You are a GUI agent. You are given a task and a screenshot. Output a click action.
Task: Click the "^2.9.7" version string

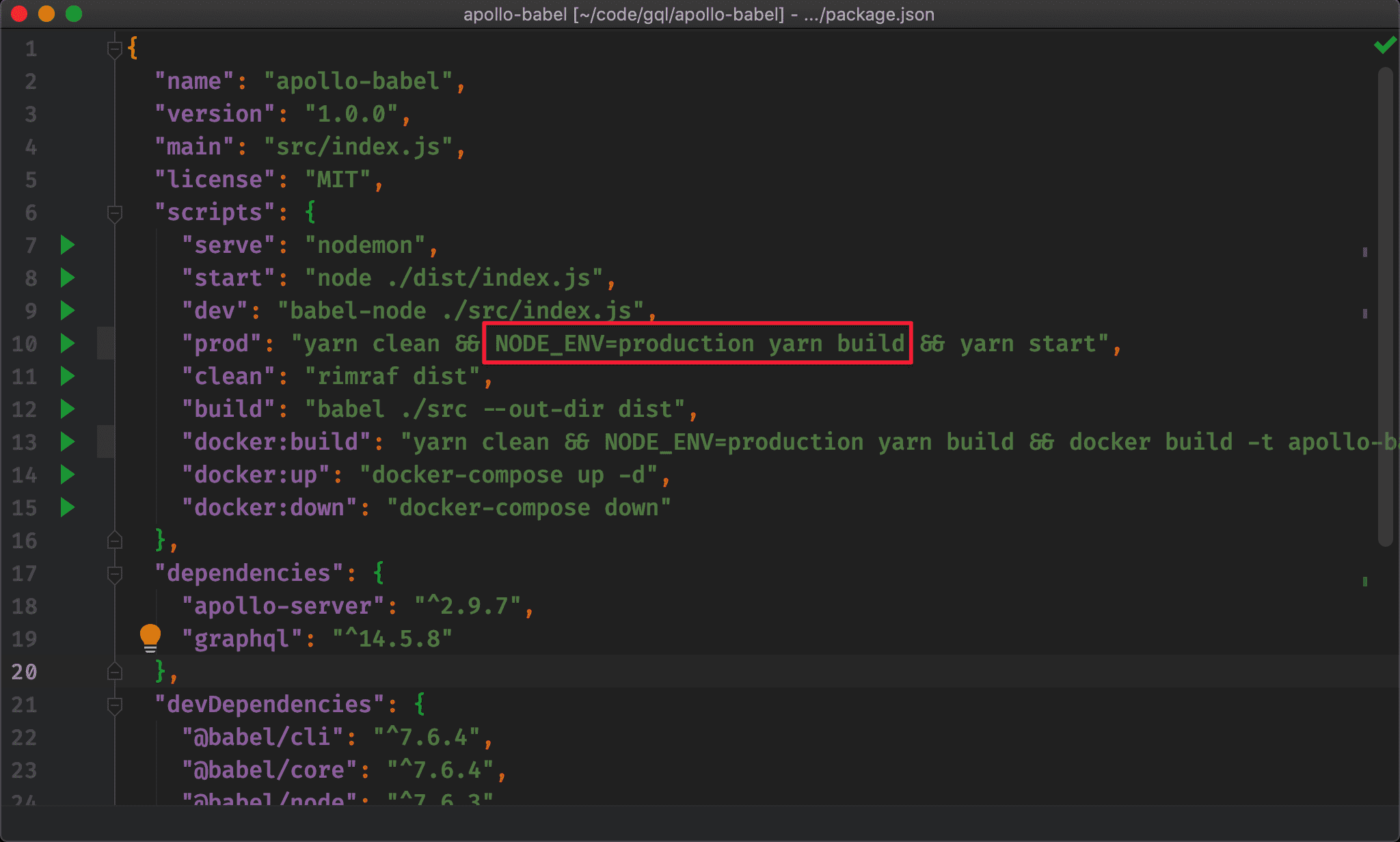pos(468,606)
